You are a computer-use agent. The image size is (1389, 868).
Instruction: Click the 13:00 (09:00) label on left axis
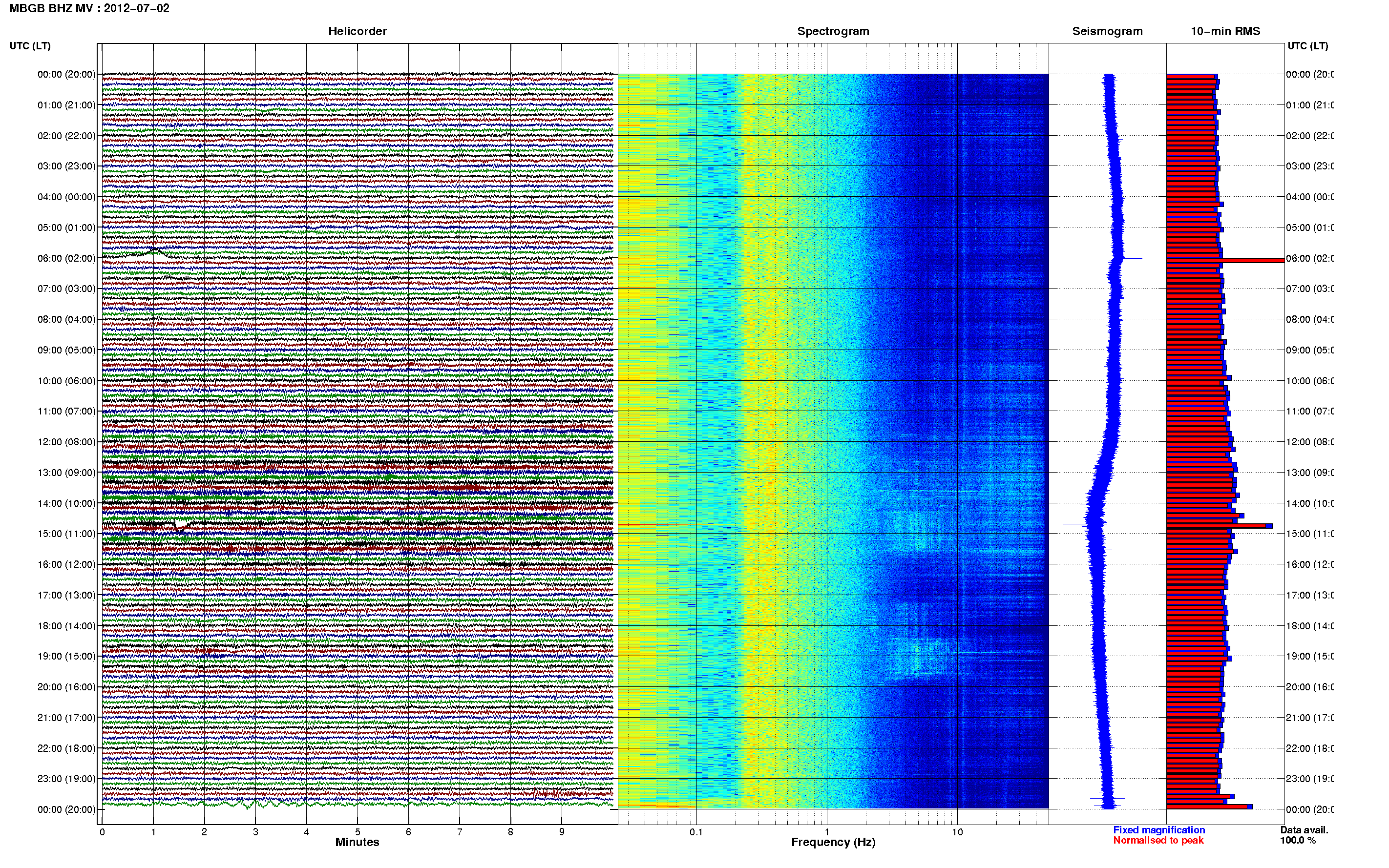[x=66, y=473]
